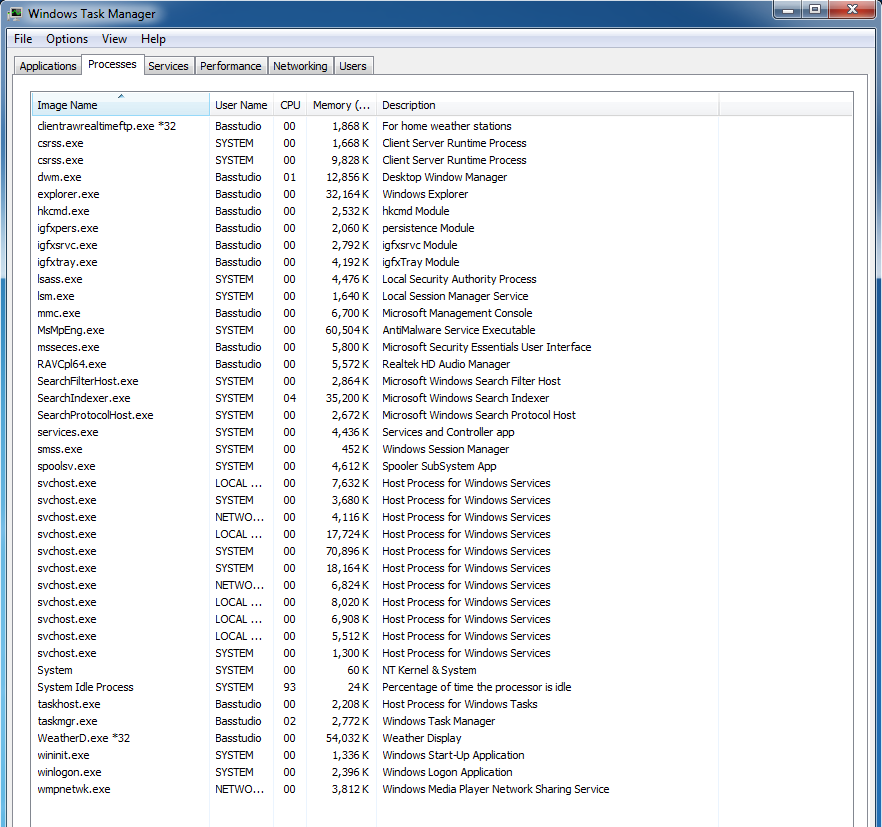Click the 93 CPU value

coord(289,687)
